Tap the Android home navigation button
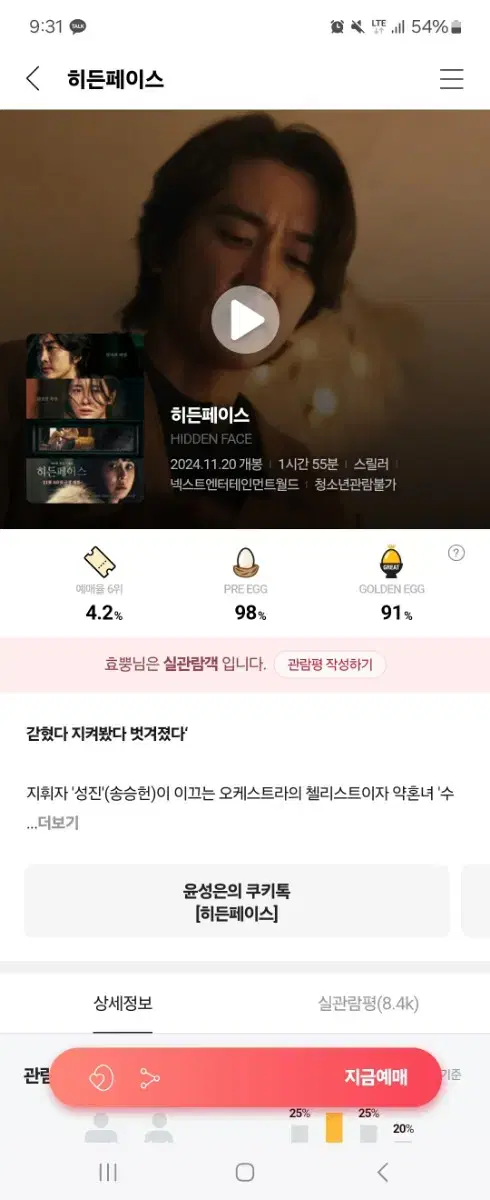This screenshot has width=490, height=1200. 245,1172
